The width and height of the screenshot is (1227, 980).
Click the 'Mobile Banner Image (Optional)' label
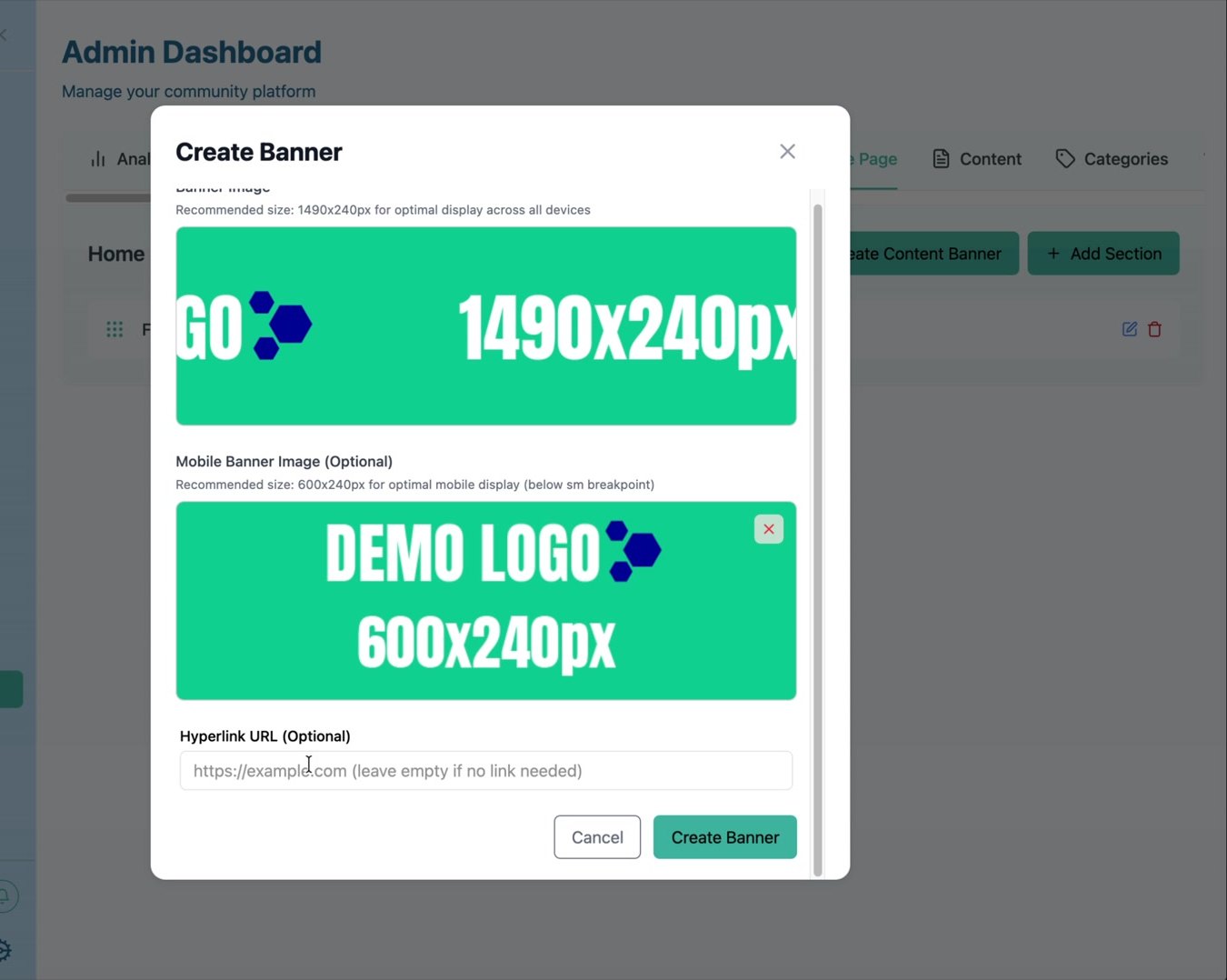(284, 462)
